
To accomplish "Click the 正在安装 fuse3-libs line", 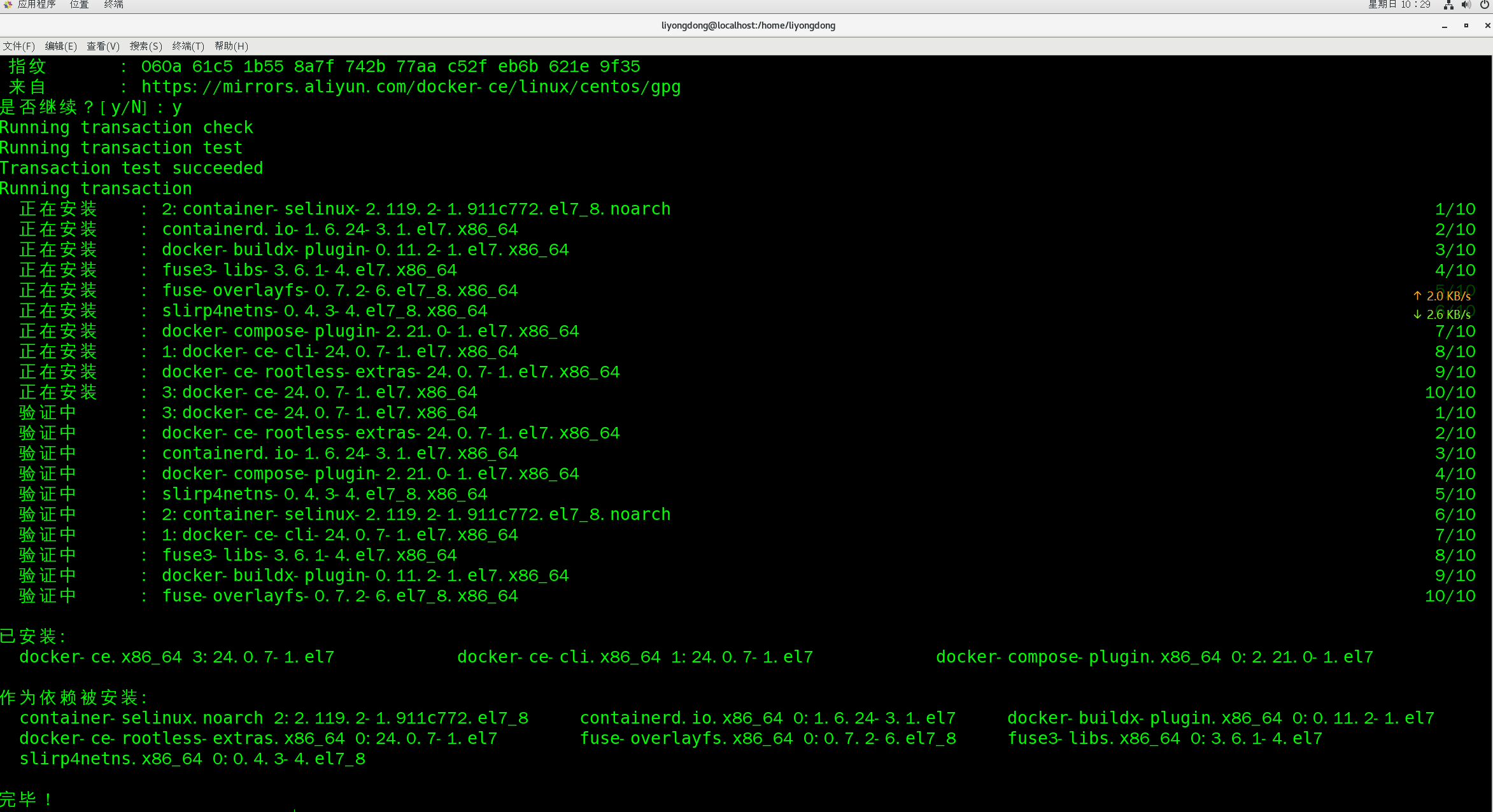I will (747, 270).
